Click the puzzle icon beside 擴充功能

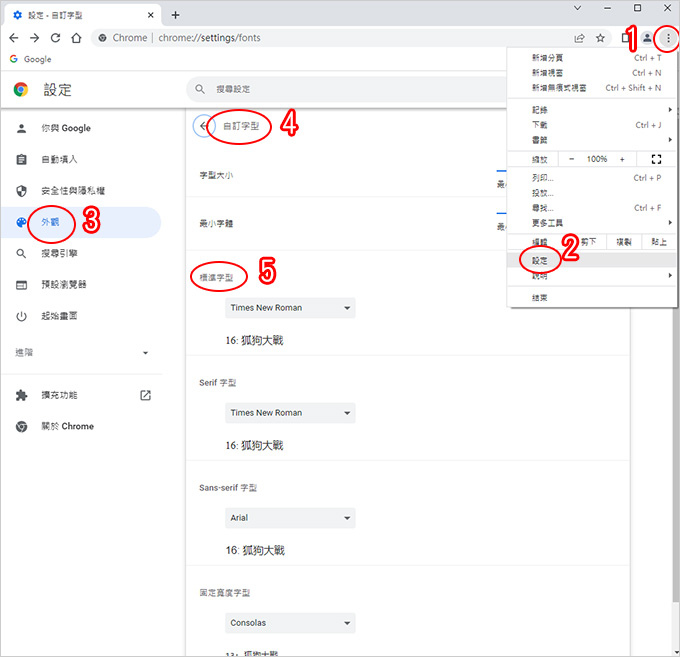[x=21, y=395]
